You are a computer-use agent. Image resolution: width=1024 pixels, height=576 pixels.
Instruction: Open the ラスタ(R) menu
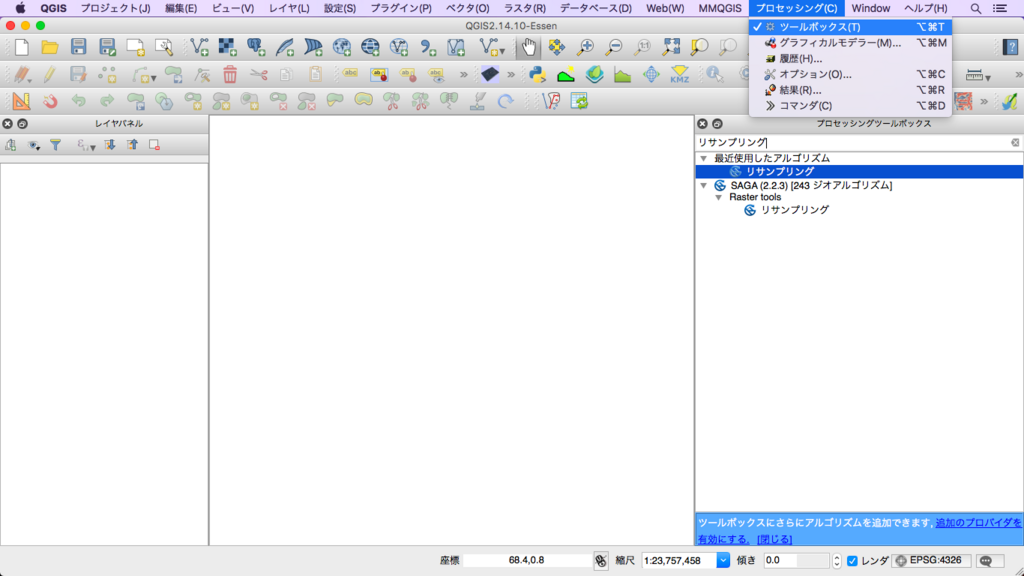(x=524, y=8)
